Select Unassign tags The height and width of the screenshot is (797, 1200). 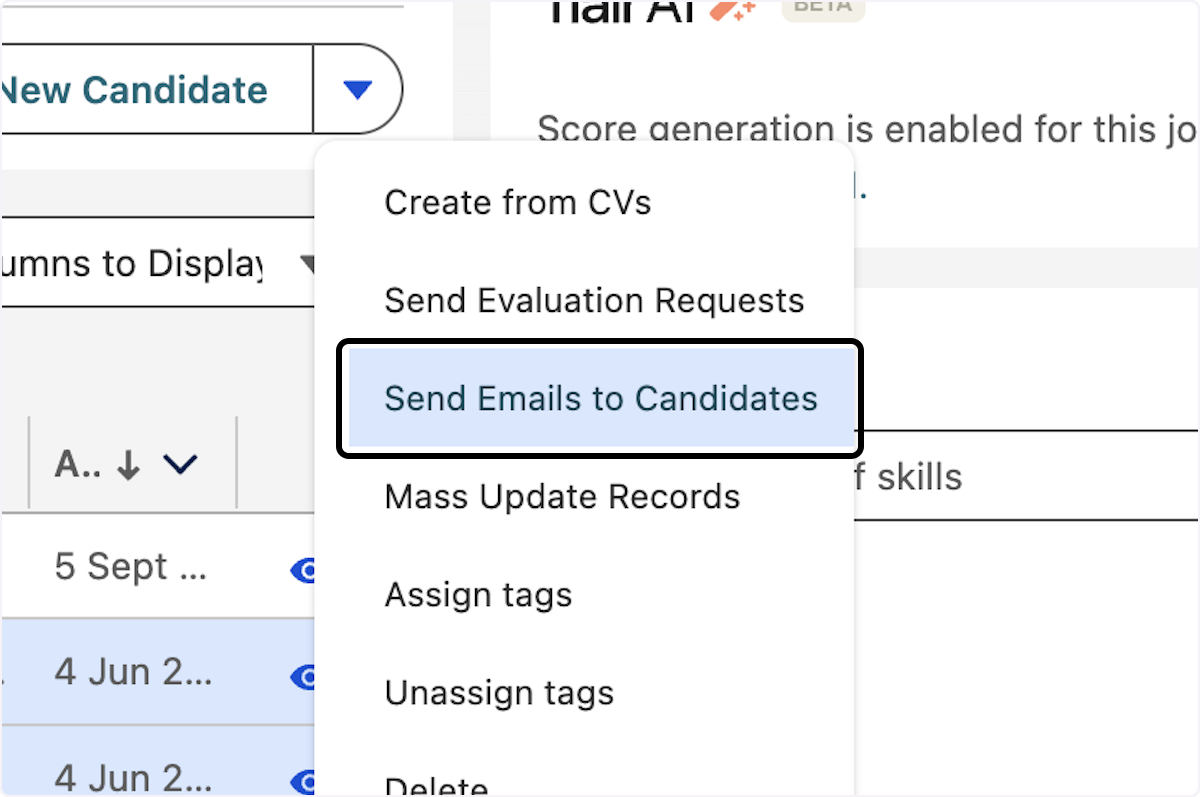[x=498, y=692]
